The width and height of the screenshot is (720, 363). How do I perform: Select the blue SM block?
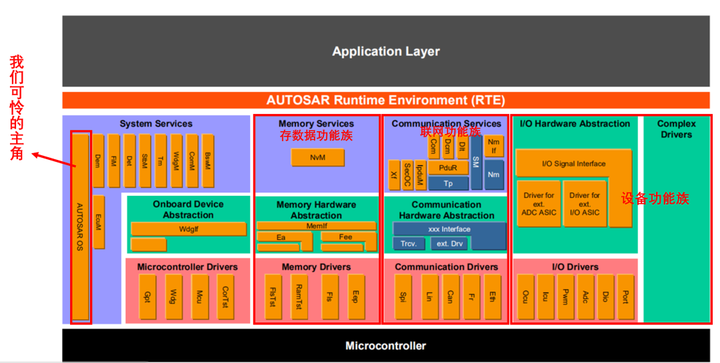pos(476,162)
